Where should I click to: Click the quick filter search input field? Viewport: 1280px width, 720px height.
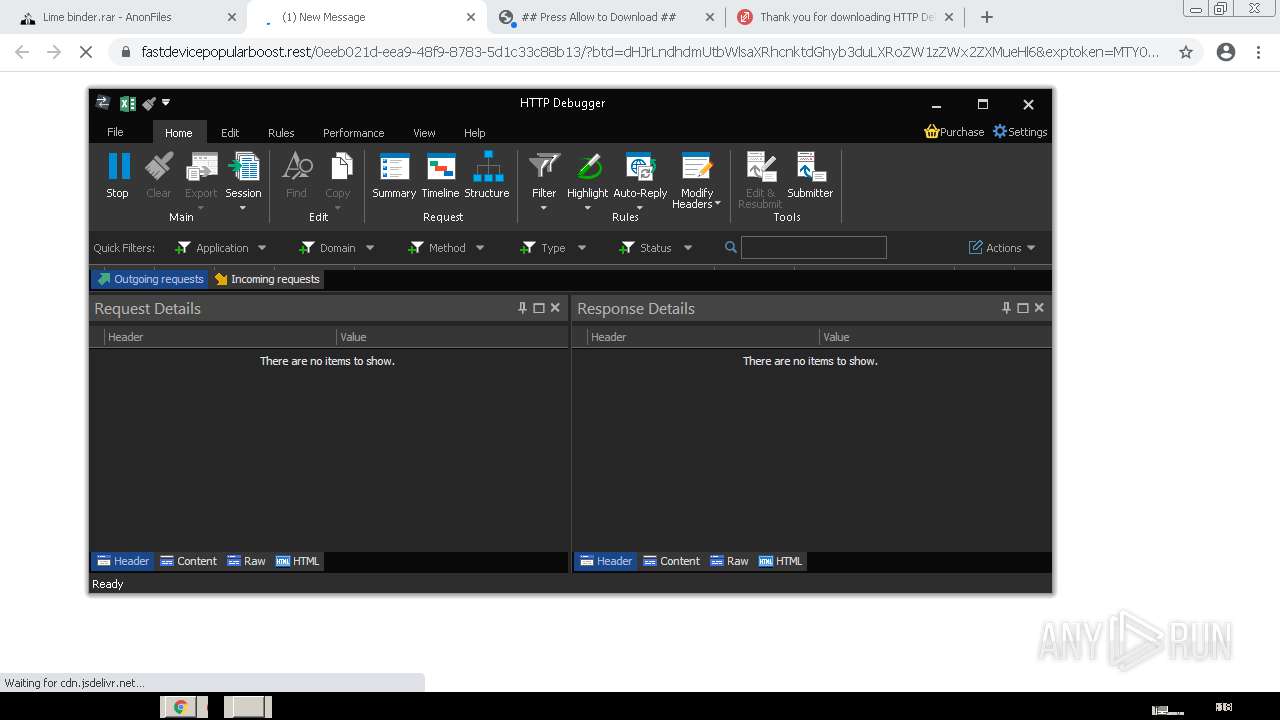tap(813, 248)
